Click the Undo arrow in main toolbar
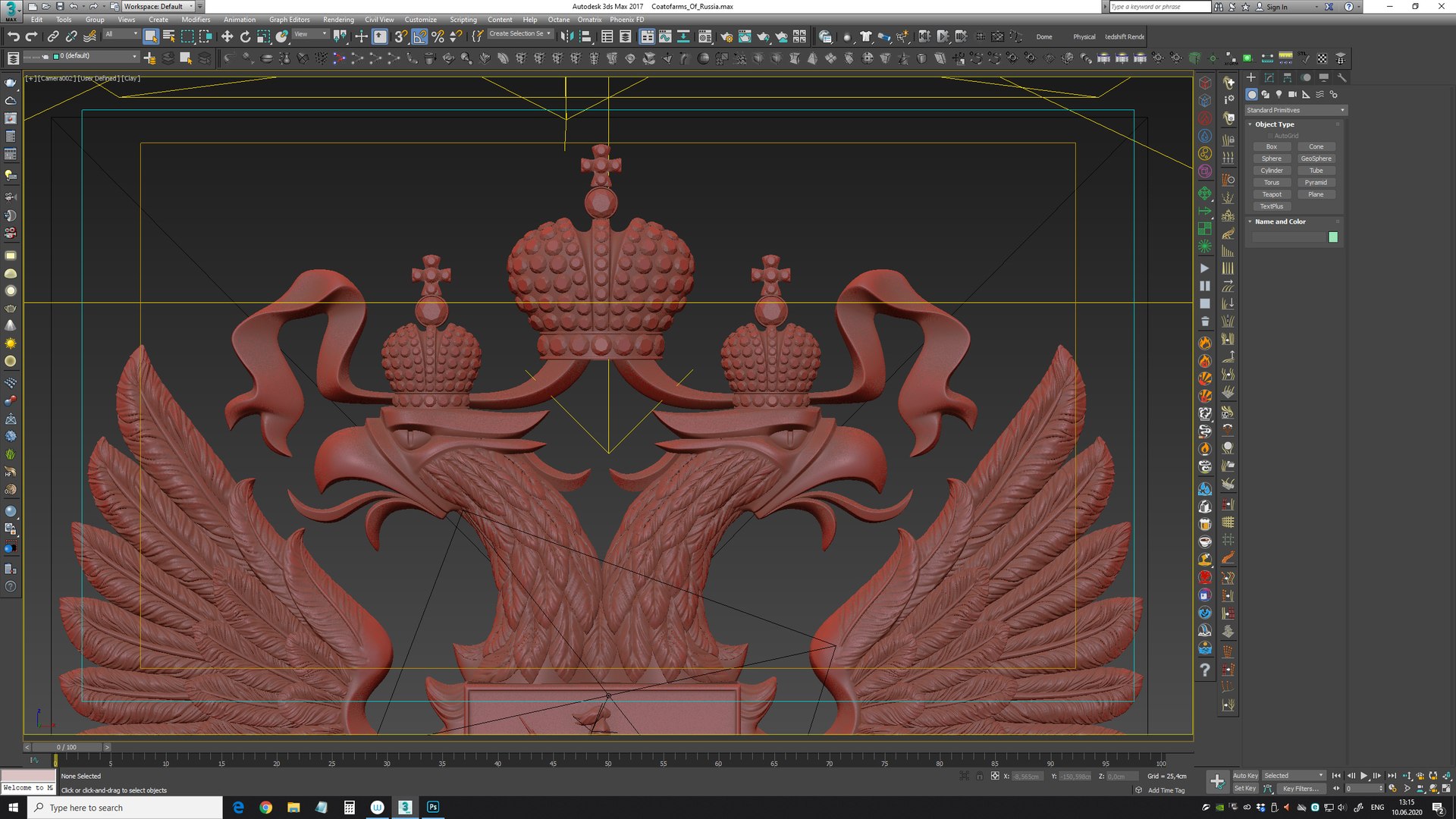 (13, 36)
